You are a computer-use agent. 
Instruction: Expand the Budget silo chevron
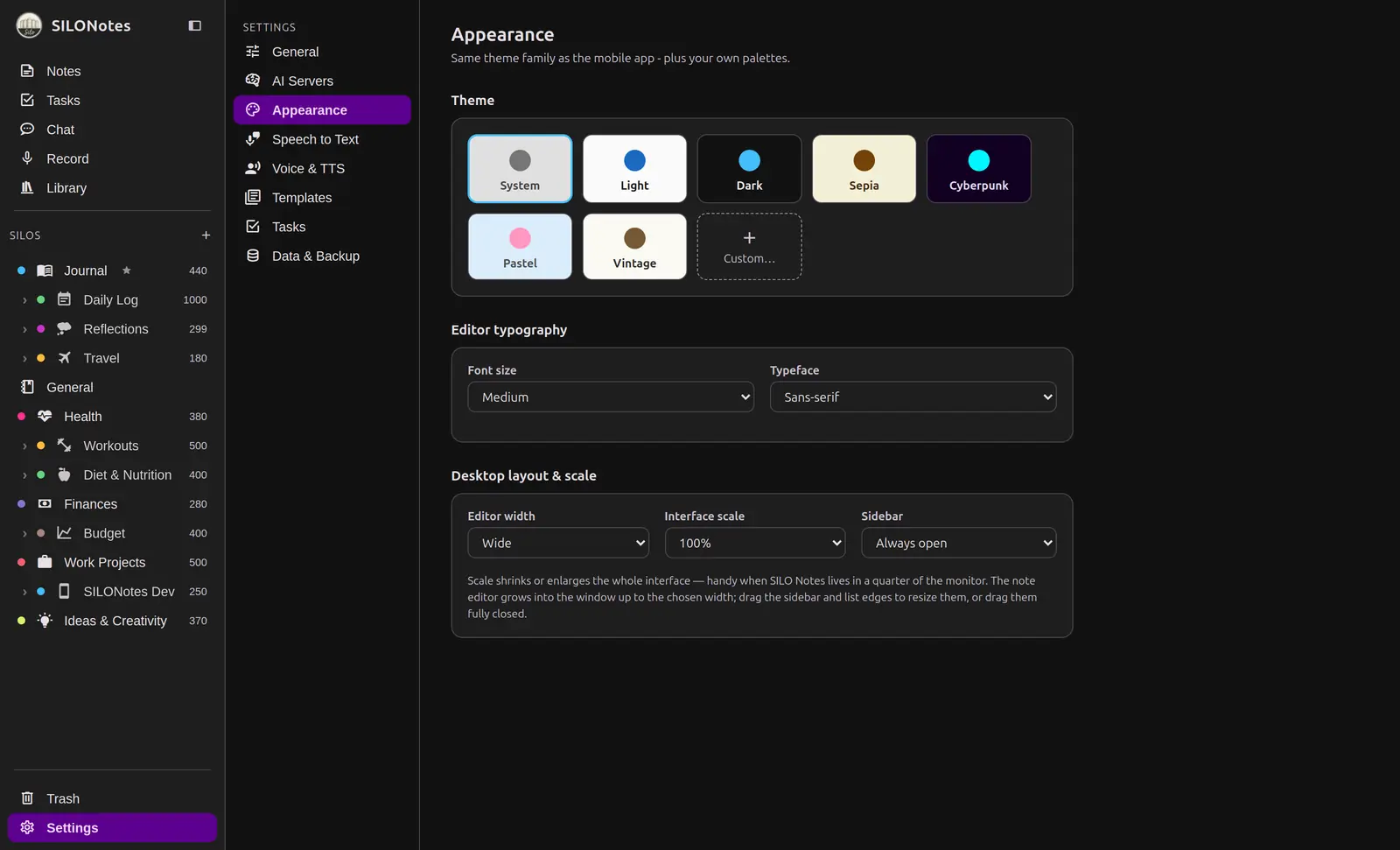point(24,534)
